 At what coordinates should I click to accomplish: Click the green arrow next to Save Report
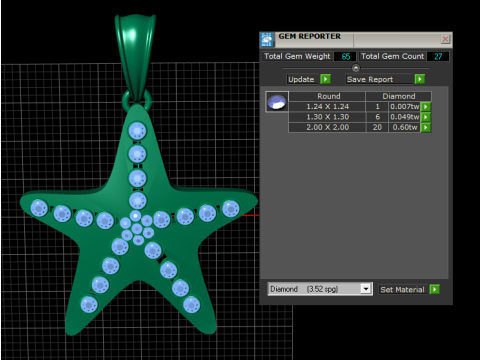(x=420, y=79)
